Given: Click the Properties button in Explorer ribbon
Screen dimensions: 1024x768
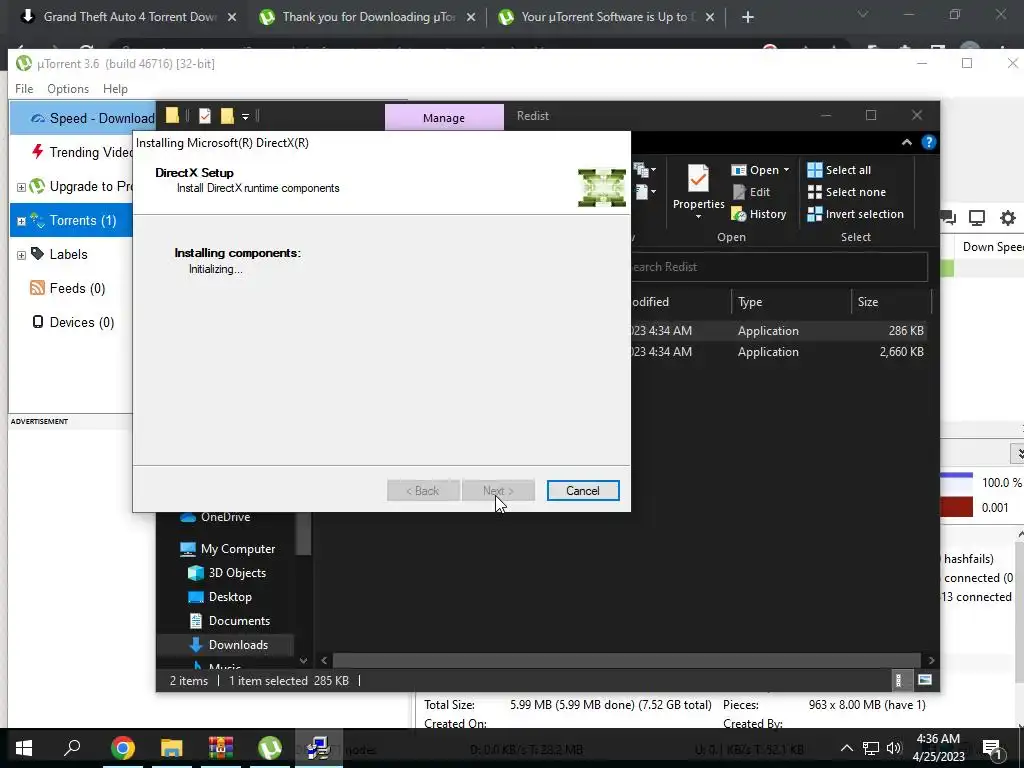Looking at the screenshot, I should [x=698, y=191].
